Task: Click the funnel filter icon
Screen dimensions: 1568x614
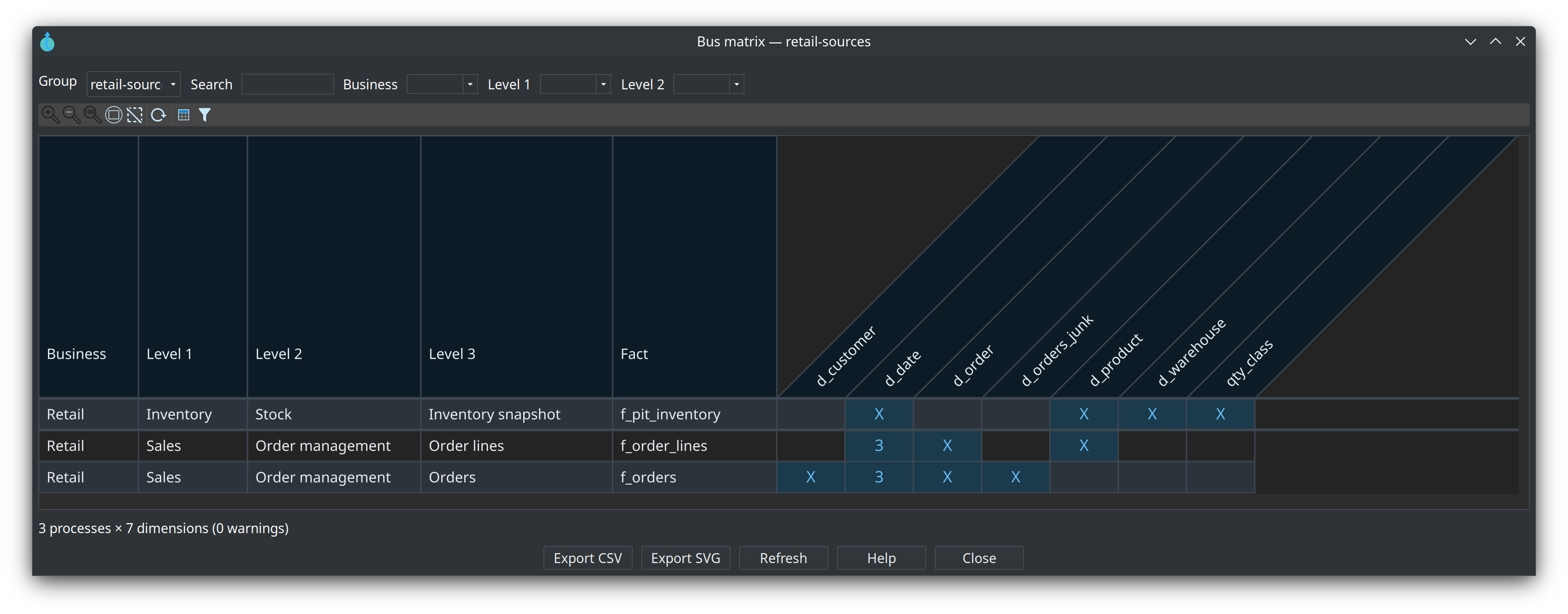Action: click(205, 114)
